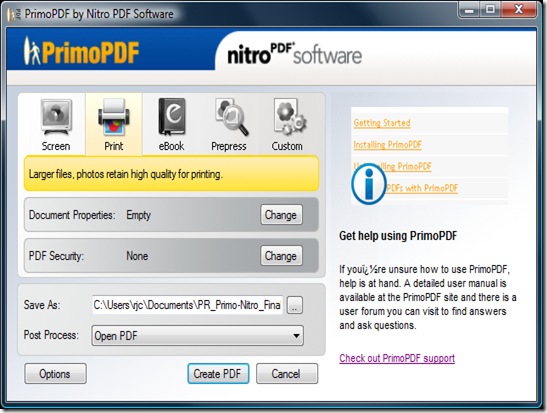The image size is (547, 413).
Task: Open Installing PrimoPDF link
Action: pos(387,144)
